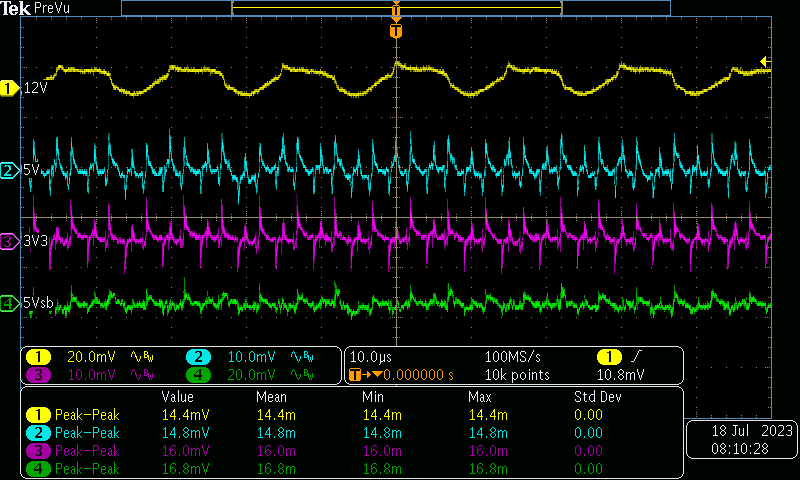Image resolution: width=800 pixels, height=480 pixels.
Task: Click channel 3 Peak-Peak value 16.0mV
Action: coord(186,451)
